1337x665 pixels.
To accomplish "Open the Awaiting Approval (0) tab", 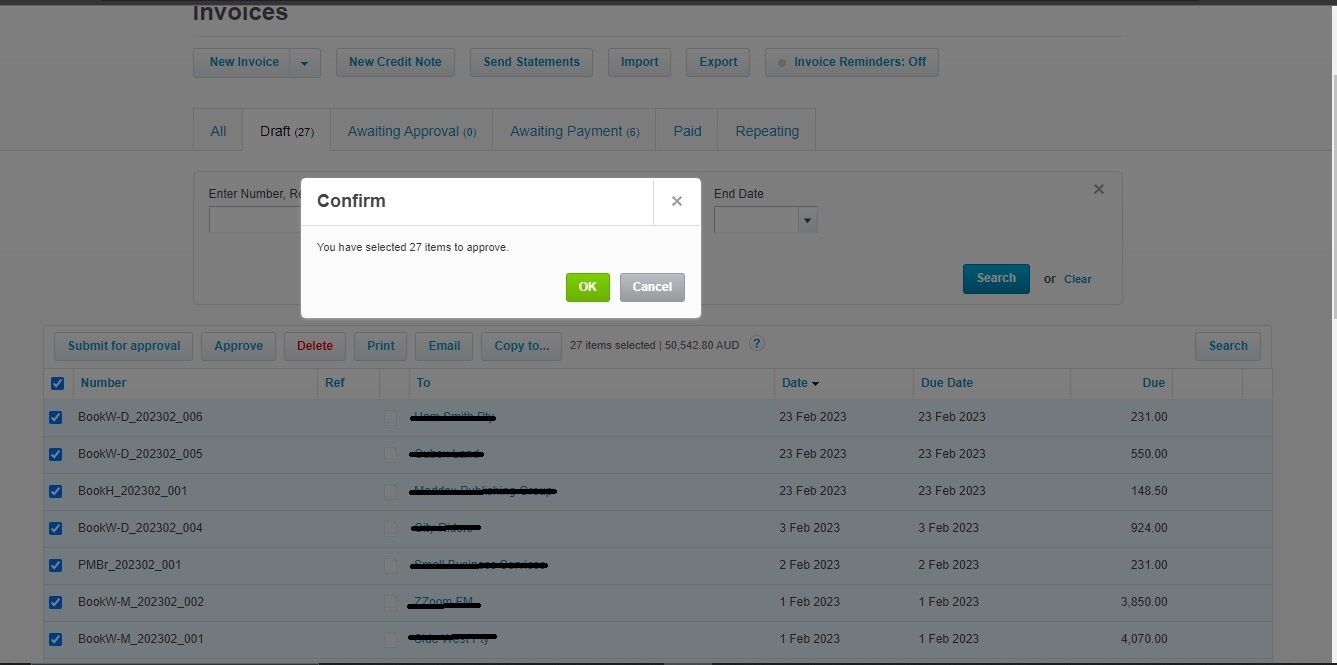I will (412, 131).
